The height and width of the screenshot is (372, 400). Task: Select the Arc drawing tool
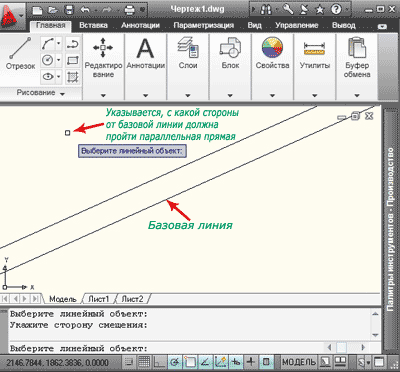click(x=47, y=44)
